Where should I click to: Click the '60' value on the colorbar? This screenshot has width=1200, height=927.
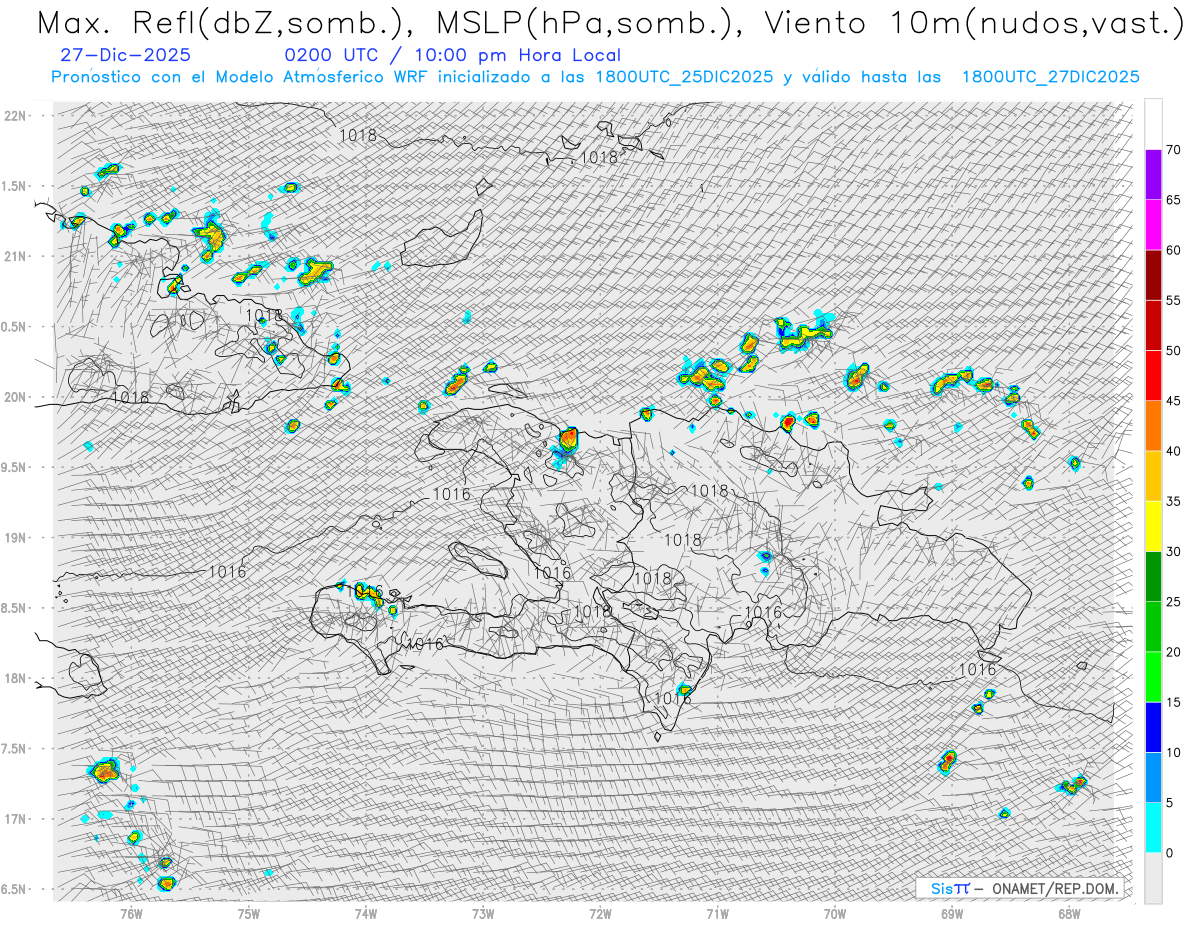pyautogui.click(x=1173, y=250)
